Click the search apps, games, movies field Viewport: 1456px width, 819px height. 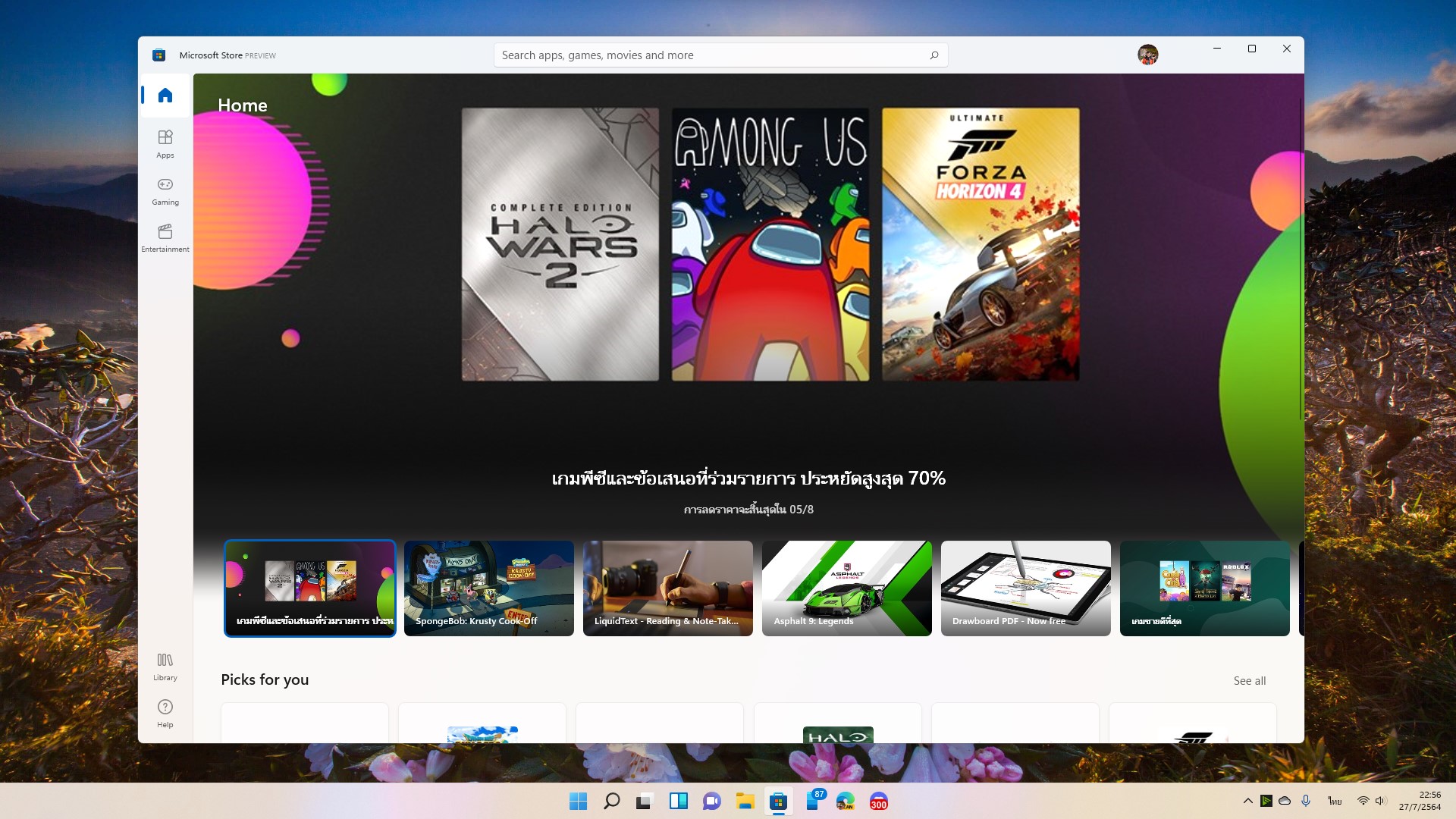tap(720, 55)
